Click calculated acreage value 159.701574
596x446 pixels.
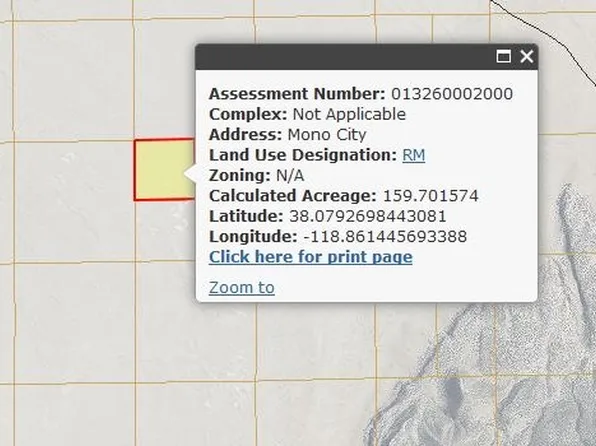click(431, 196)
